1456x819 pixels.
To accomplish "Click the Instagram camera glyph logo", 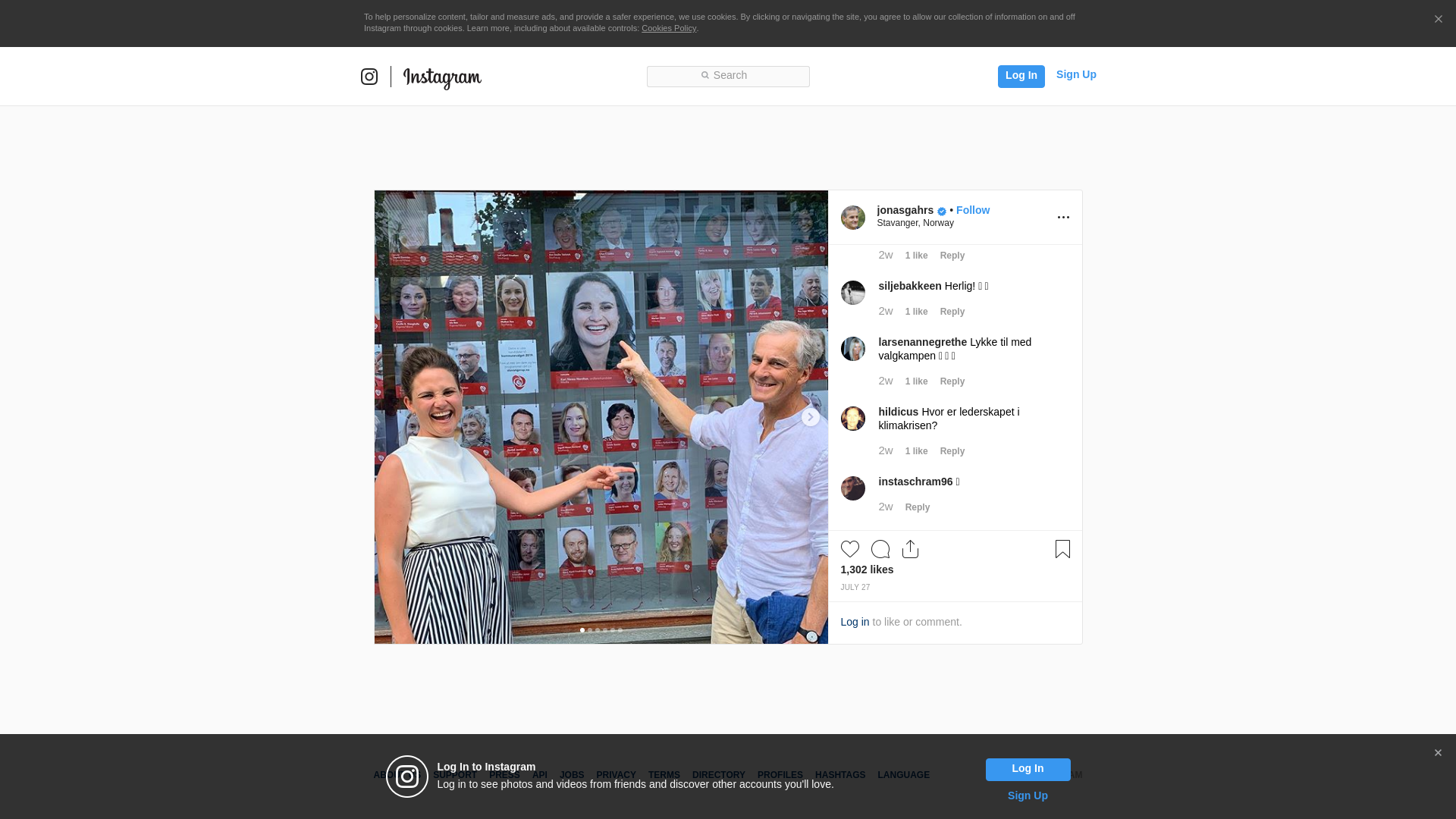I will [x=369, y=77].
